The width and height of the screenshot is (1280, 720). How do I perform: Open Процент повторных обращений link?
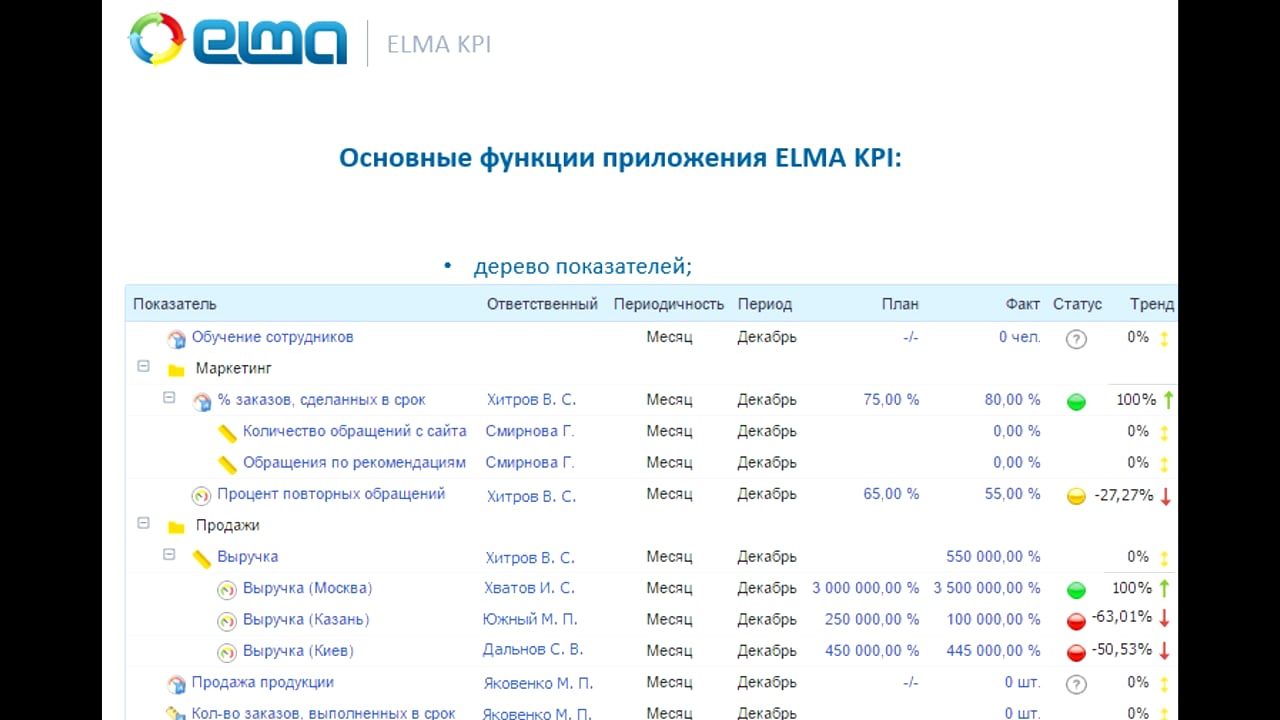[331, 494]
